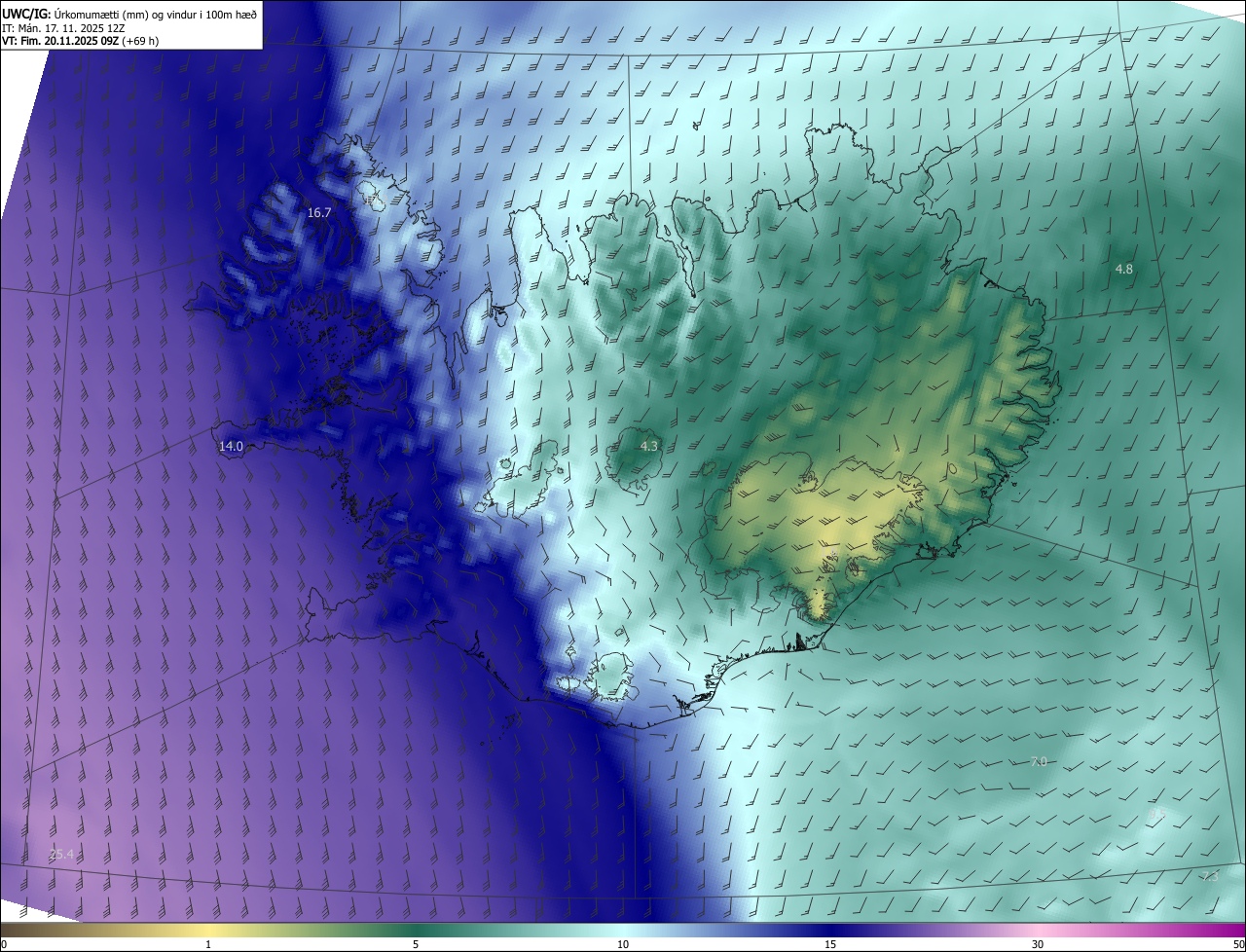
Task: Click the 4.3 value inside the glacier outline
Action: [x=649, y=446]
